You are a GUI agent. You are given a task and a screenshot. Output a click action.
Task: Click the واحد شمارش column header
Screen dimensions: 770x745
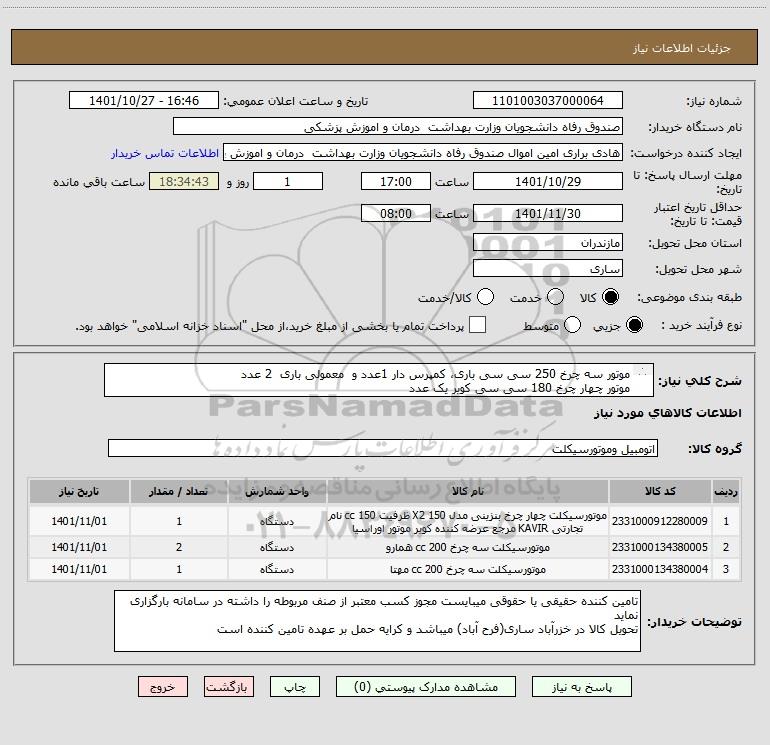277,492
